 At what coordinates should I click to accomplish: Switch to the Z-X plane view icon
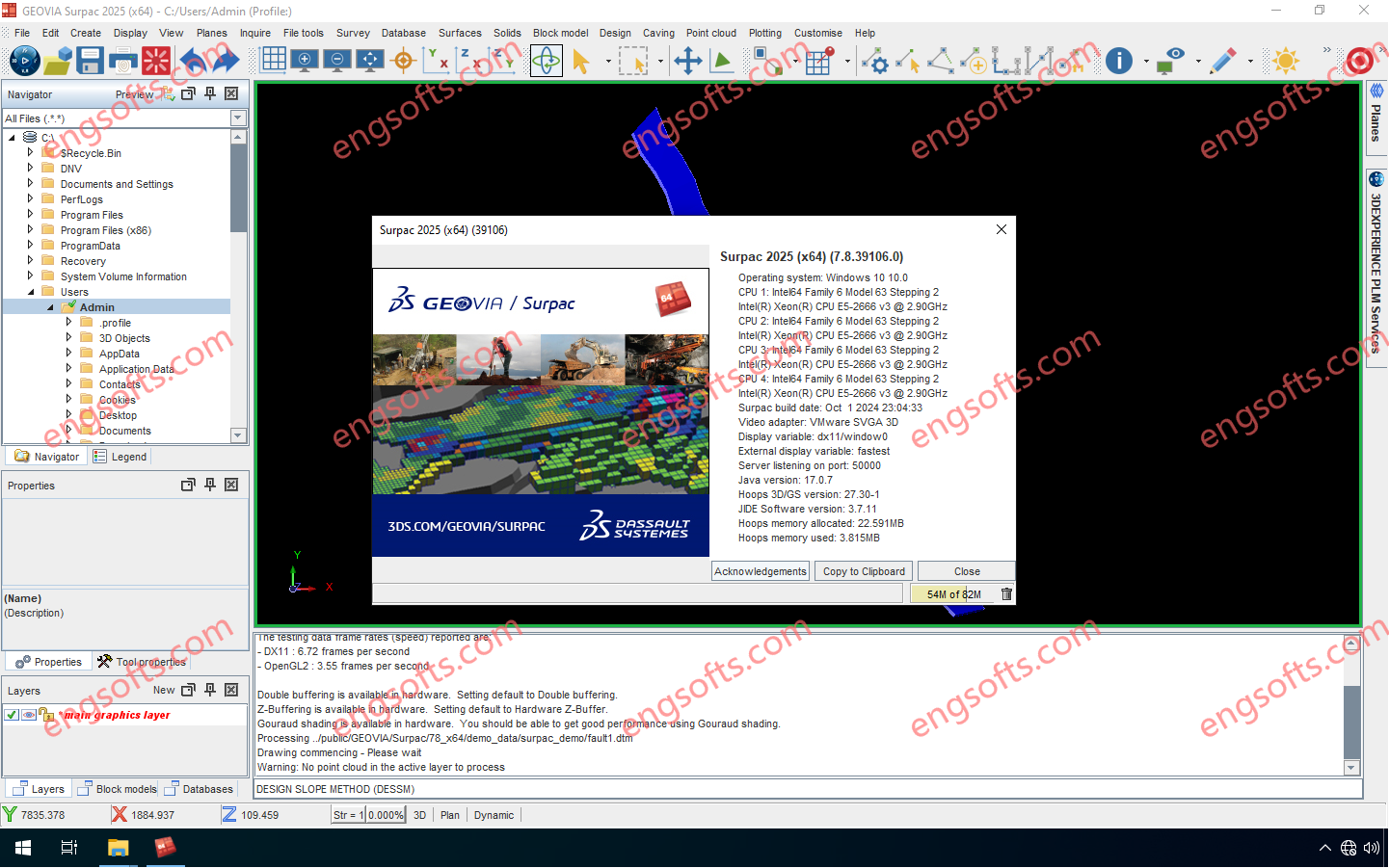tap(470, 61)
